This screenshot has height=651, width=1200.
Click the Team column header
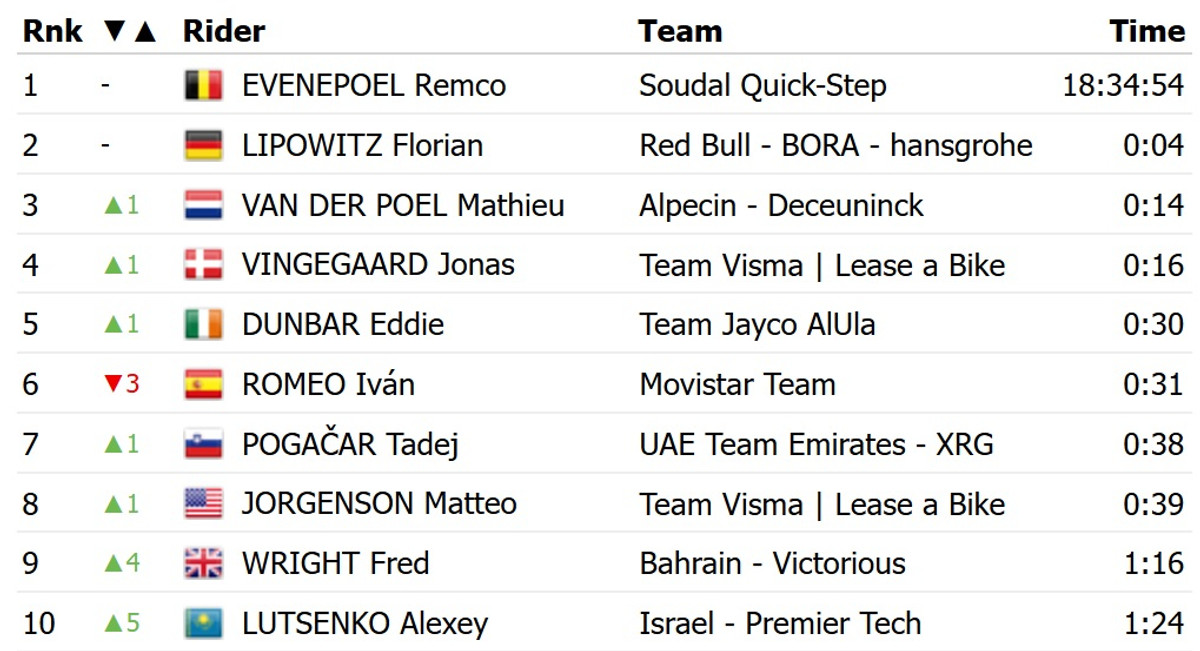coord(680,31)
